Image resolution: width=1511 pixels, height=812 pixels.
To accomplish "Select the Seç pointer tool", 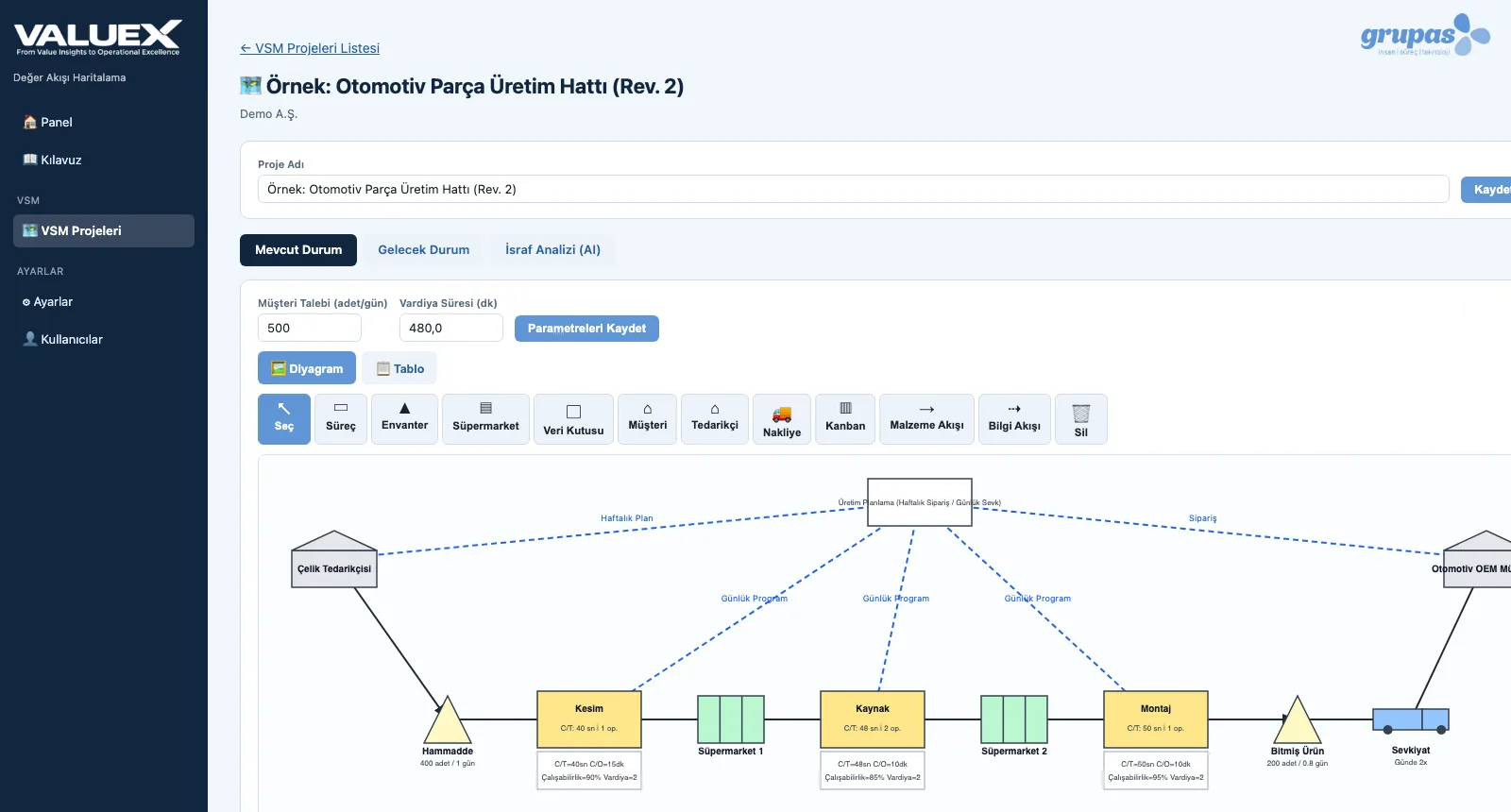I will [283, 419].
